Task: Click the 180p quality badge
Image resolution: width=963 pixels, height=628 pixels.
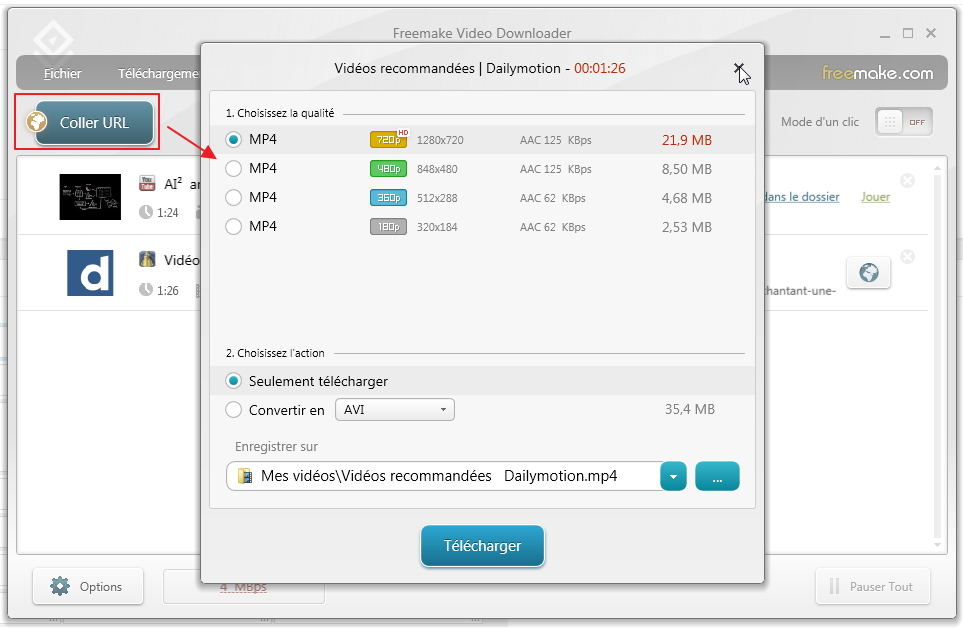Action: [388, 227]
